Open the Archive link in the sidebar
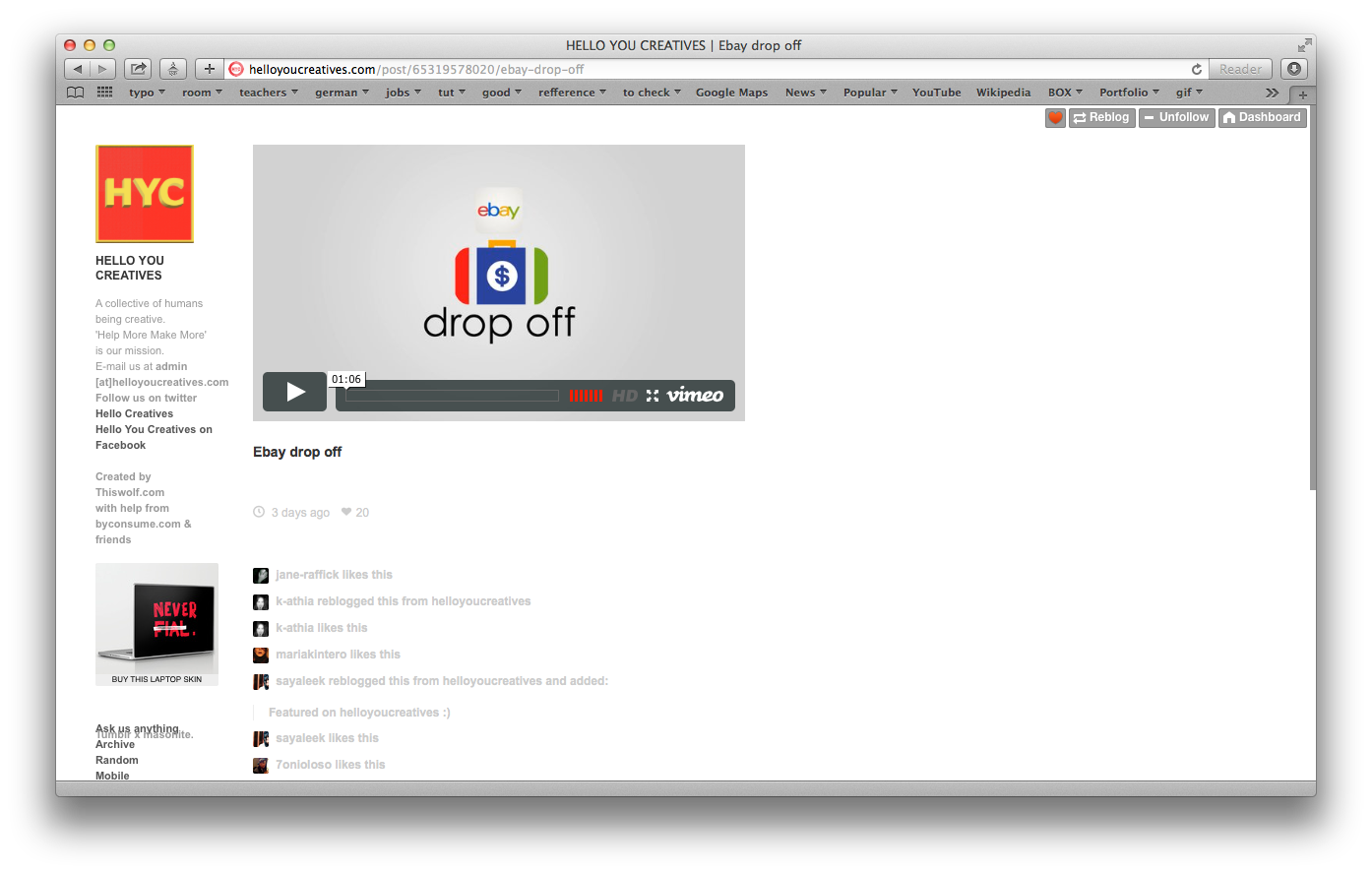 click(115, 745)
